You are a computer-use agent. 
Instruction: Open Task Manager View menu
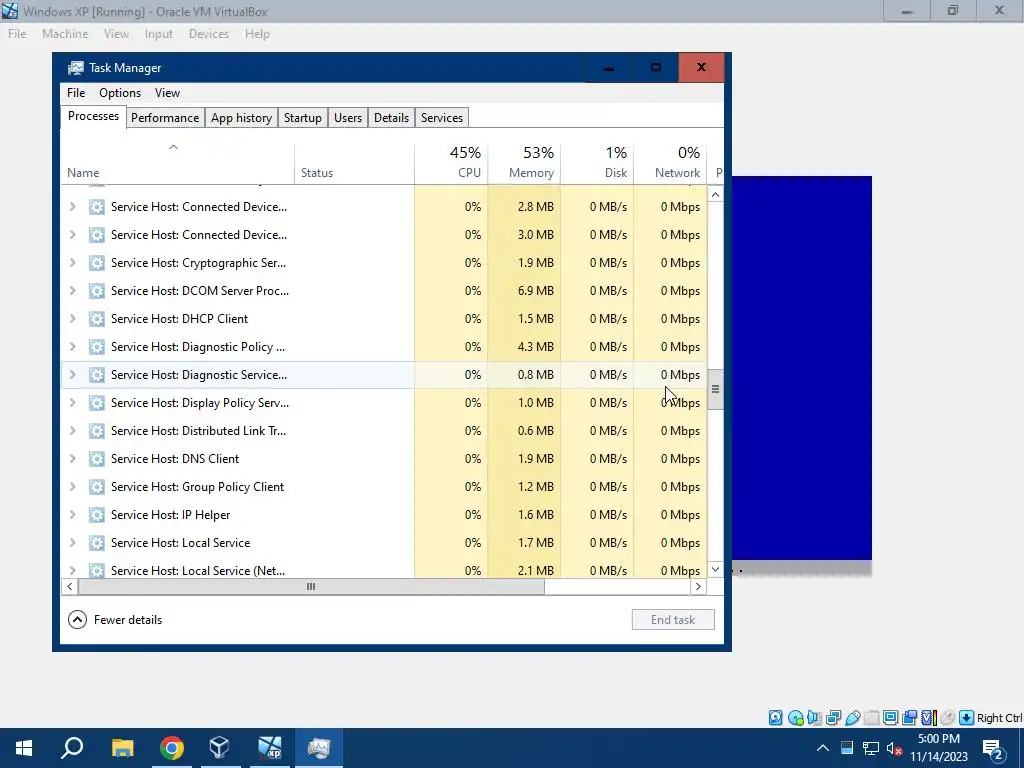[167, 93]
